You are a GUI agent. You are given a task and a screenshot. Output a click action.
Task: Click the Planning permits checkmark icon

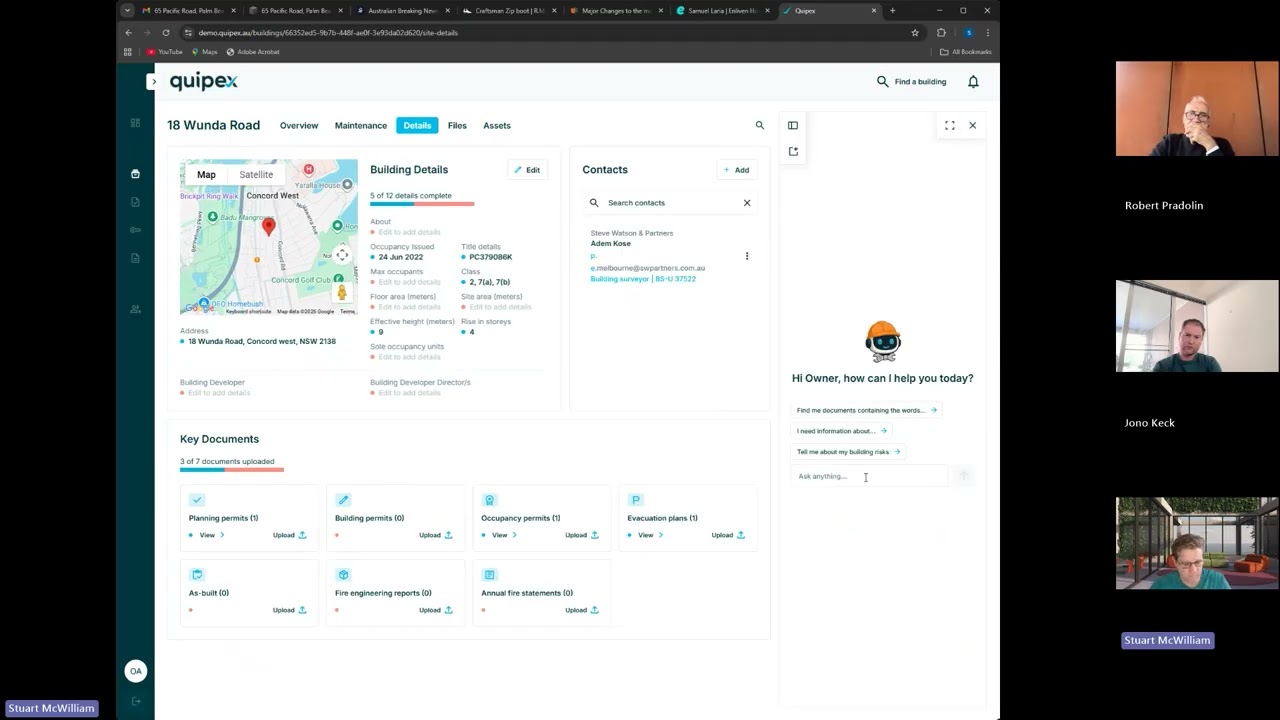tap(197, 500)
